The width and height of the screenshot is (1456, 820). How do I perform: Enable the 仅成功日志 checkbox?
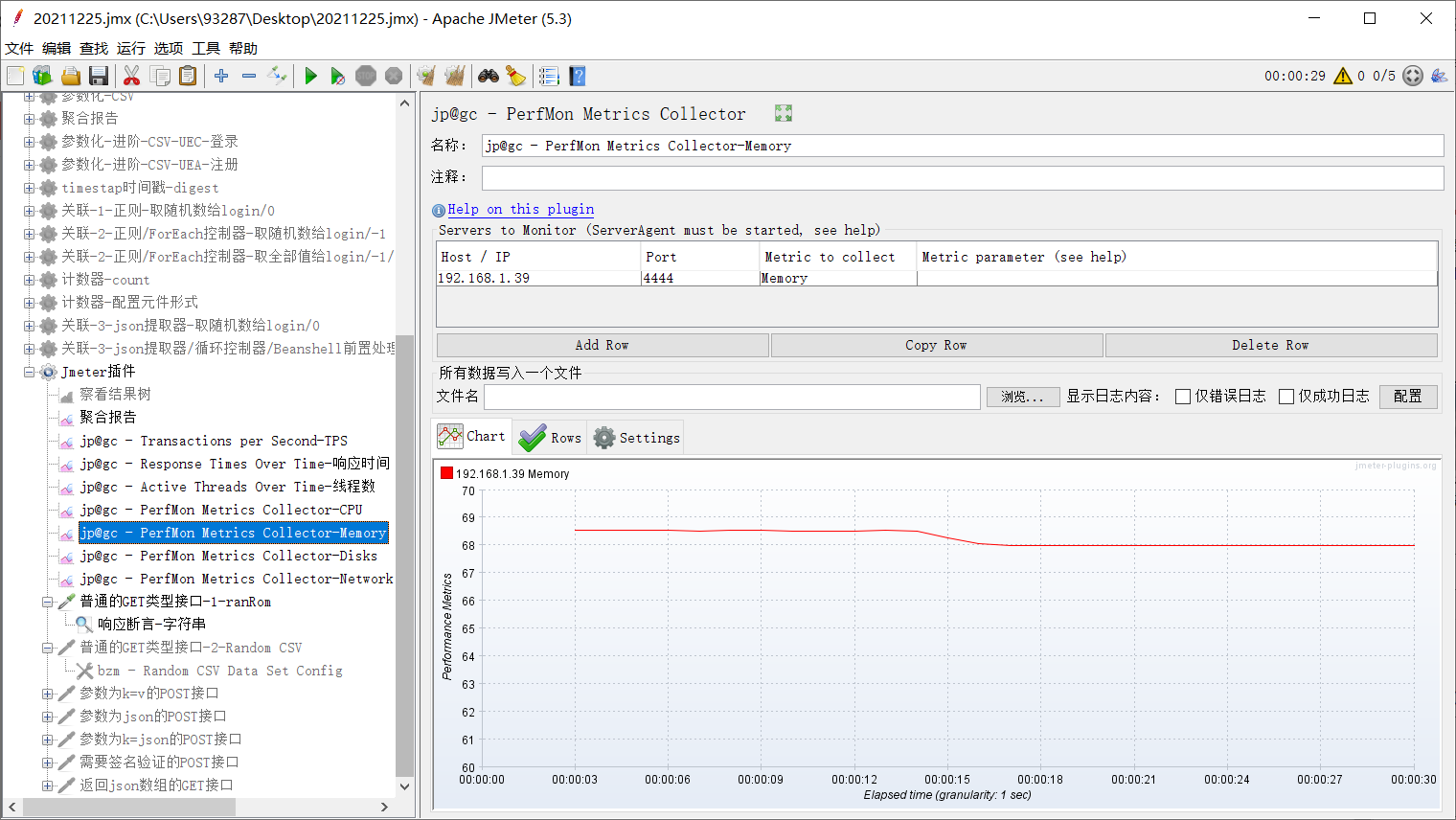(x=1286, y=397)
